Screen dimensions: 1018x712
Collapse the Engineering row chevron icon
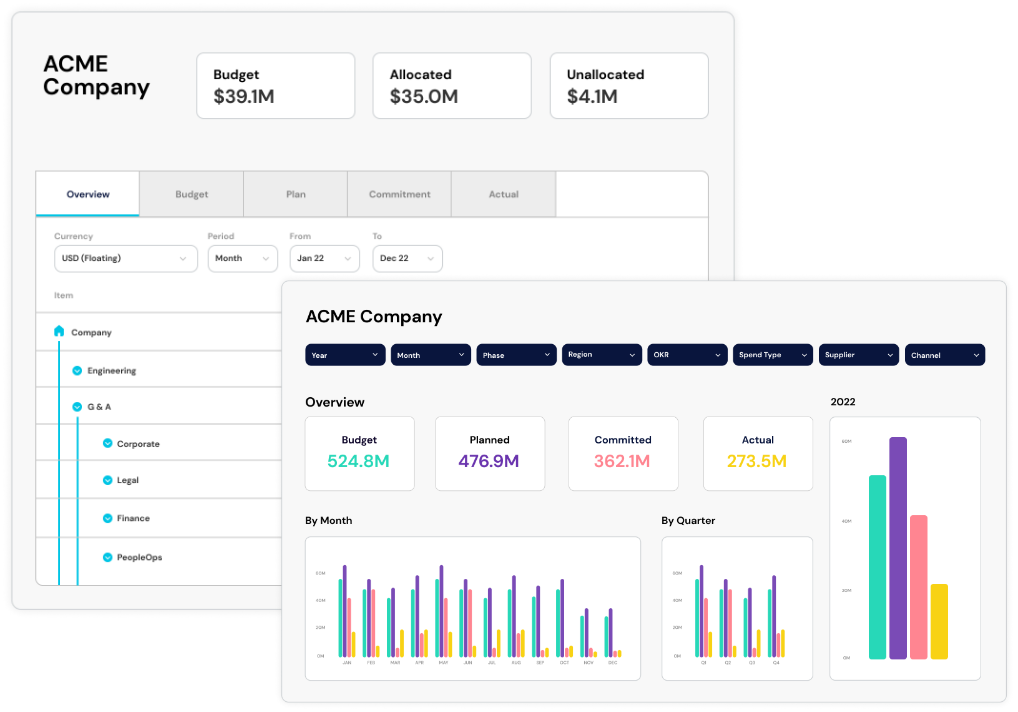77,371
